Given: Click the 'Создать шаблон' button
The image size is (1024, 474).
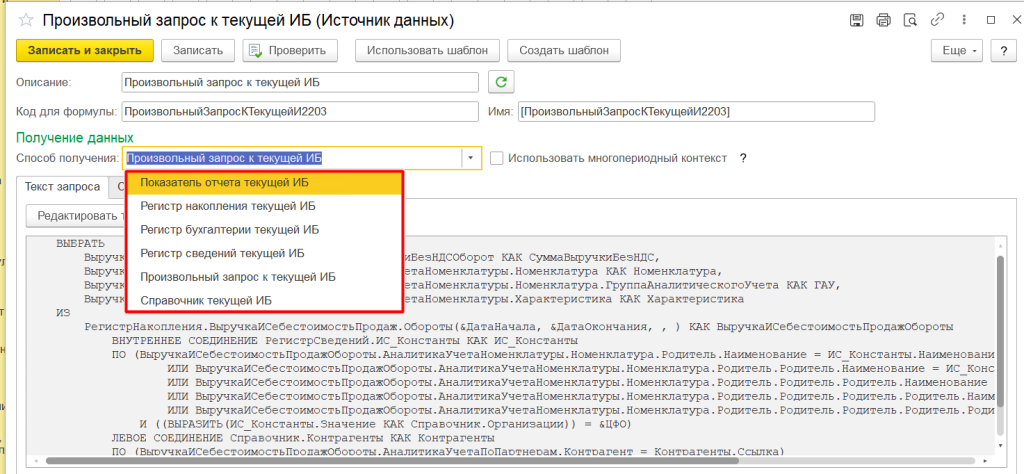Looking at the screenshot, I should coord(564,50).
